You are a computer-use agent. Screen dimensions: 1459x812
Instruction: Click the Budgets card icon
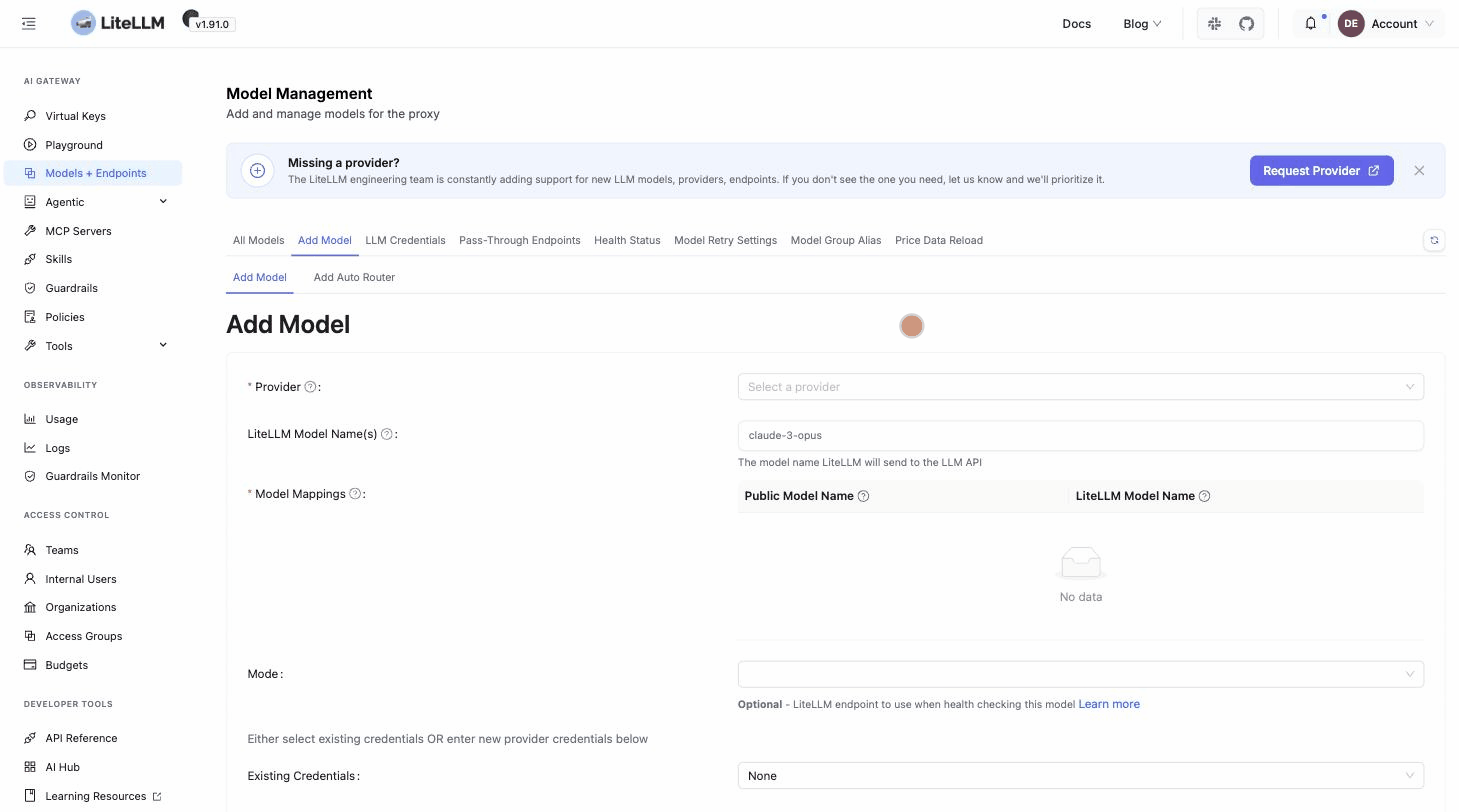pyautogui.click(x=30, y=665)
